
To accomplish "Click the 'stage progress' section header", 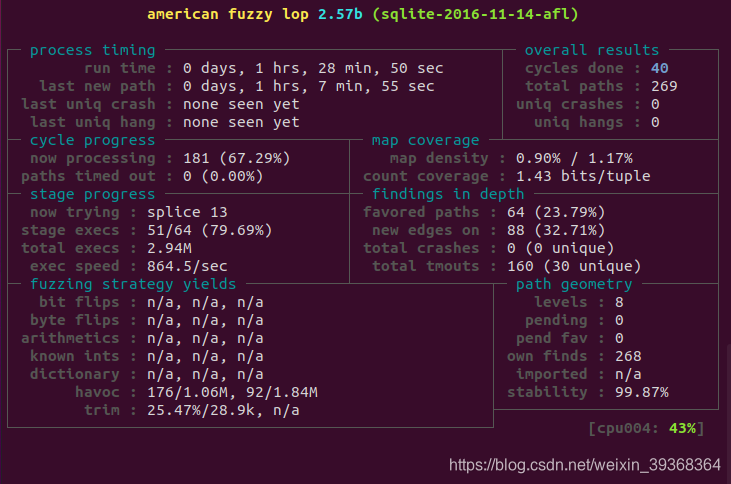I will coord(92,194).
